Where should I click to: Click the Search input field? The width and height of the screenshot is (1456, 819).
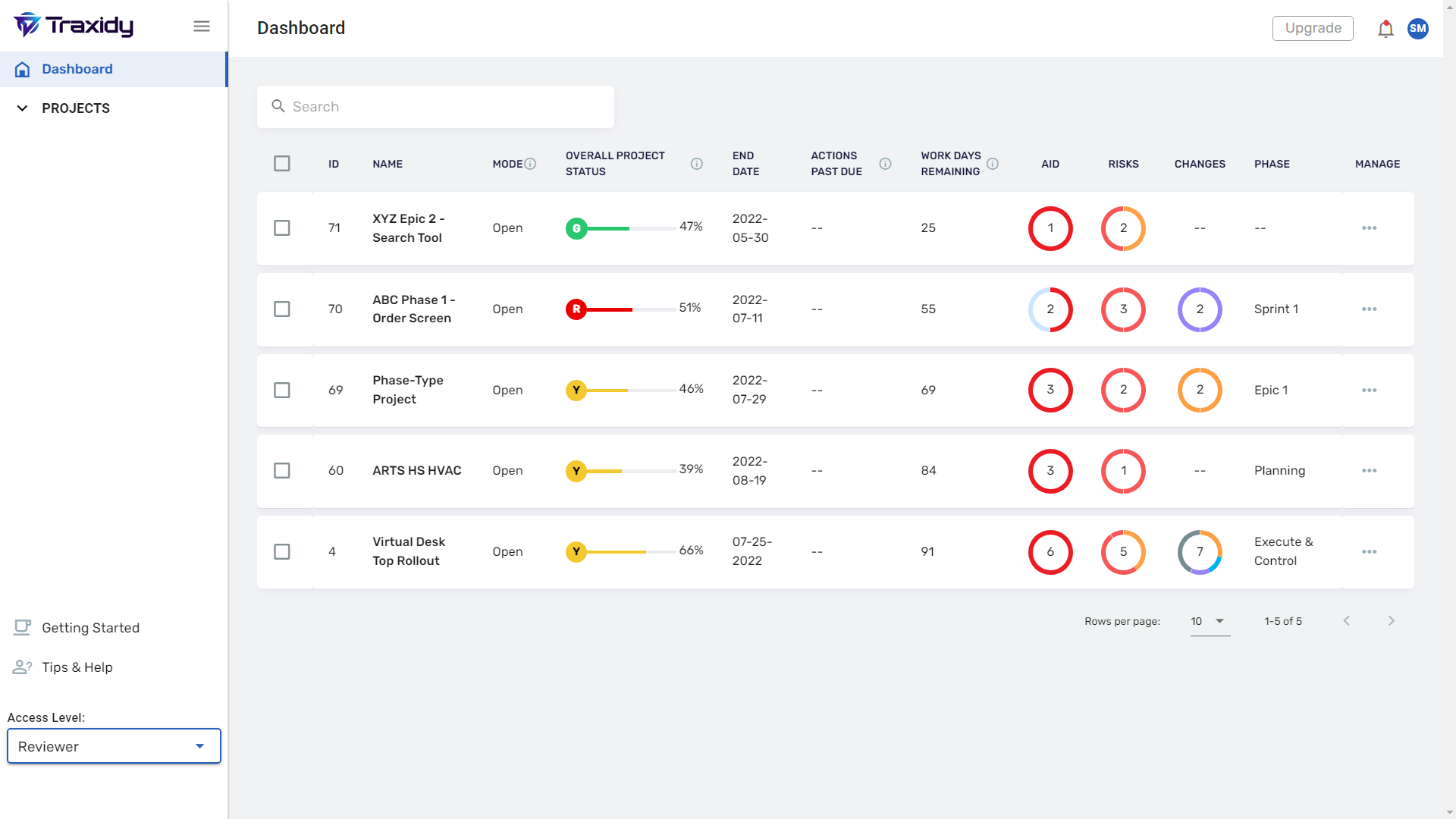coord(435,107)
